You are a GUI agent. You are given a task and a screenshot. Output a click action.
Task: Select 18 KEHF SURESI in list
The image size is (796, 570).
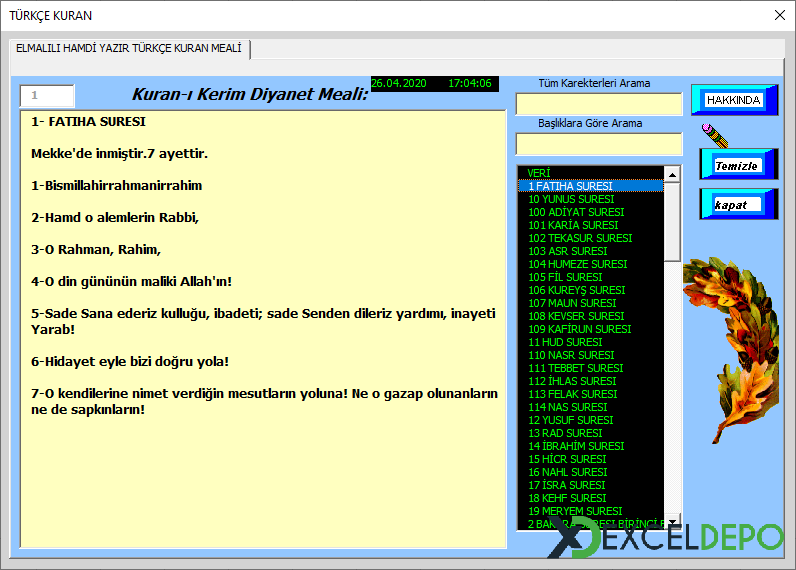pyautogui.click(x=591, y=498)
